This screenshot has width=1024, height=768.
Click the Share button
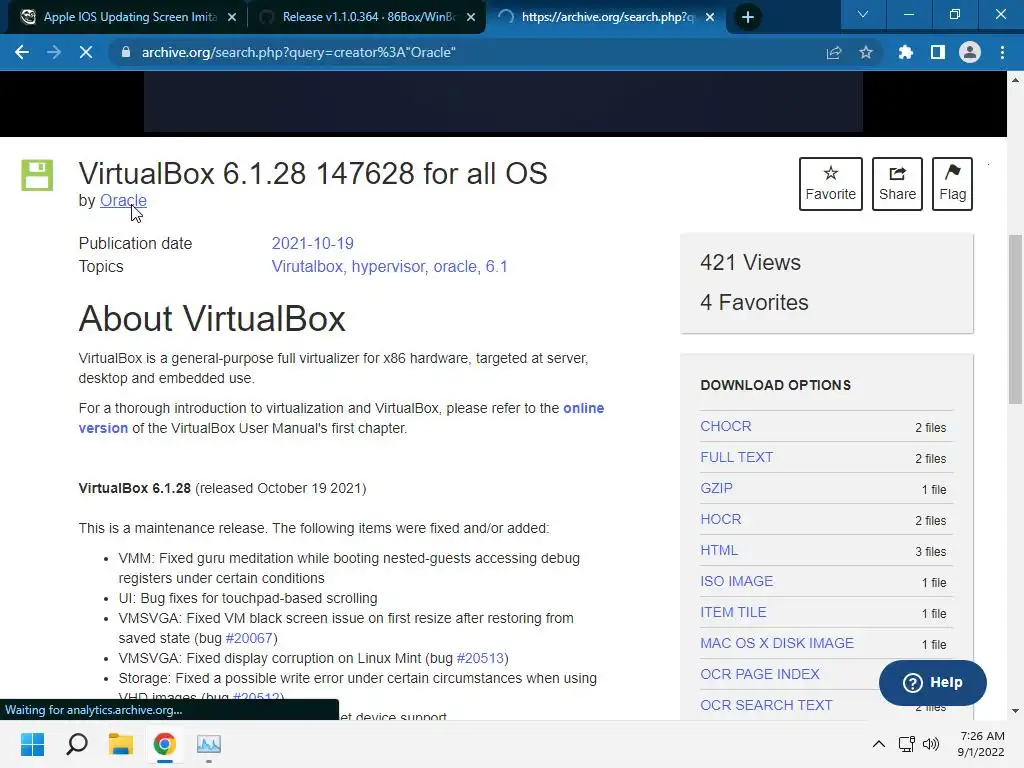pos(897,184)
